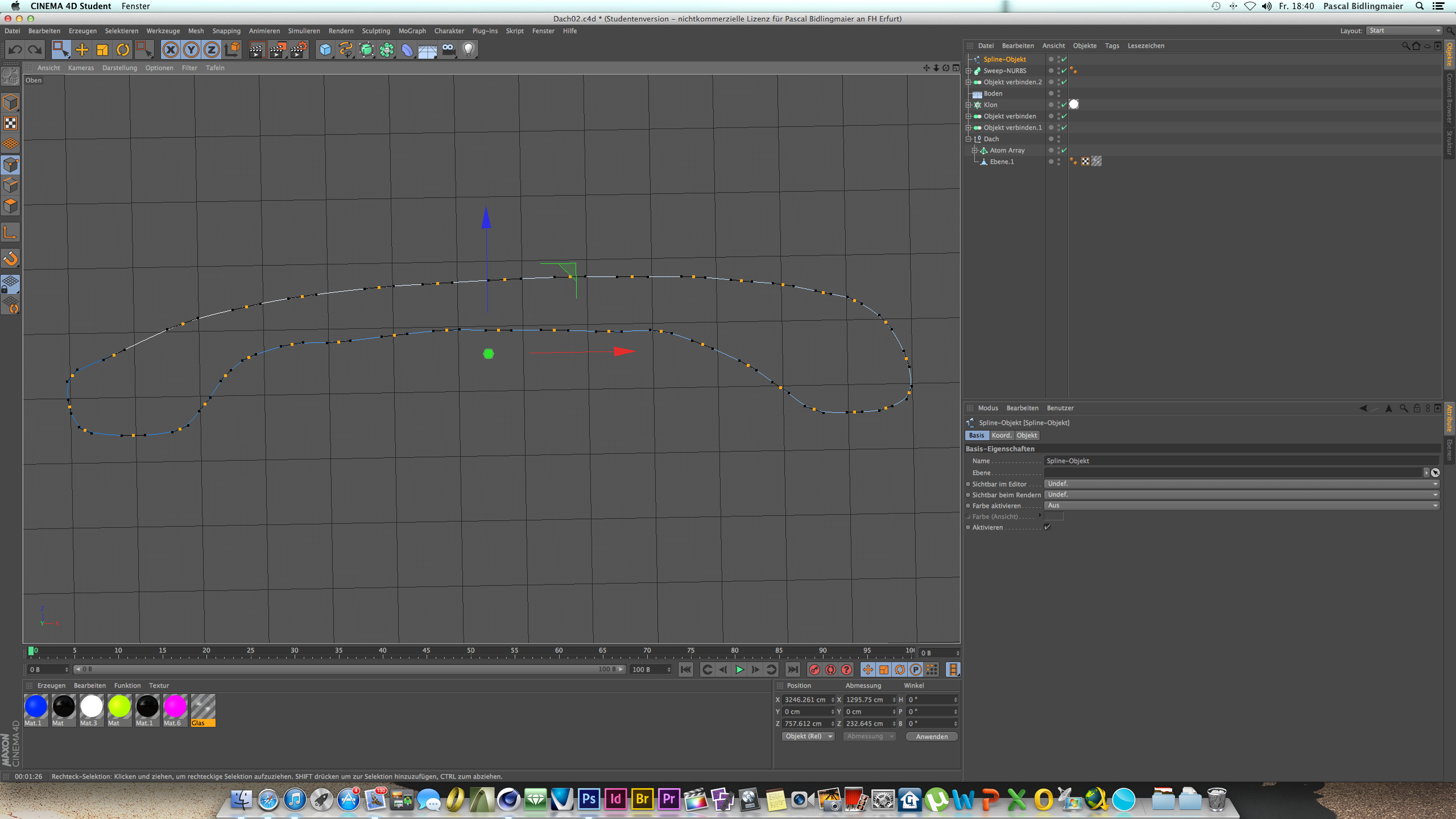Click the Anwenden button
Viewport: 1456px width, 819px height.
coord(932,737)
